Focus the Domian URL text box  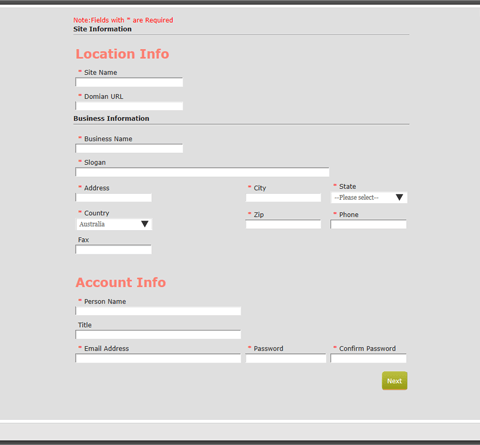pyautogui.click(x=129, y=106)
